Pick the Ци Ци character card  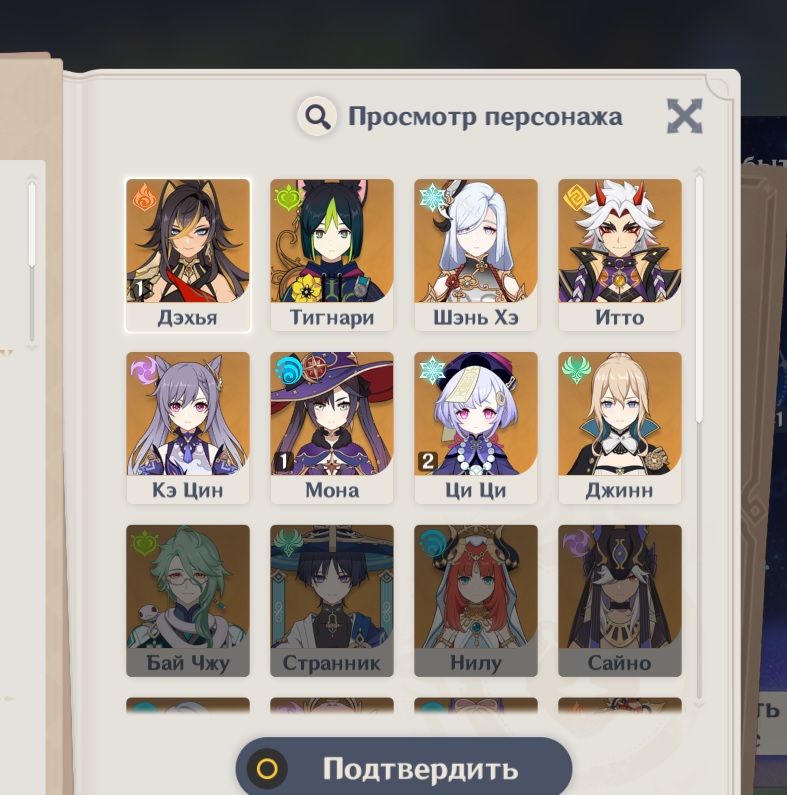[x=476, y=428]
